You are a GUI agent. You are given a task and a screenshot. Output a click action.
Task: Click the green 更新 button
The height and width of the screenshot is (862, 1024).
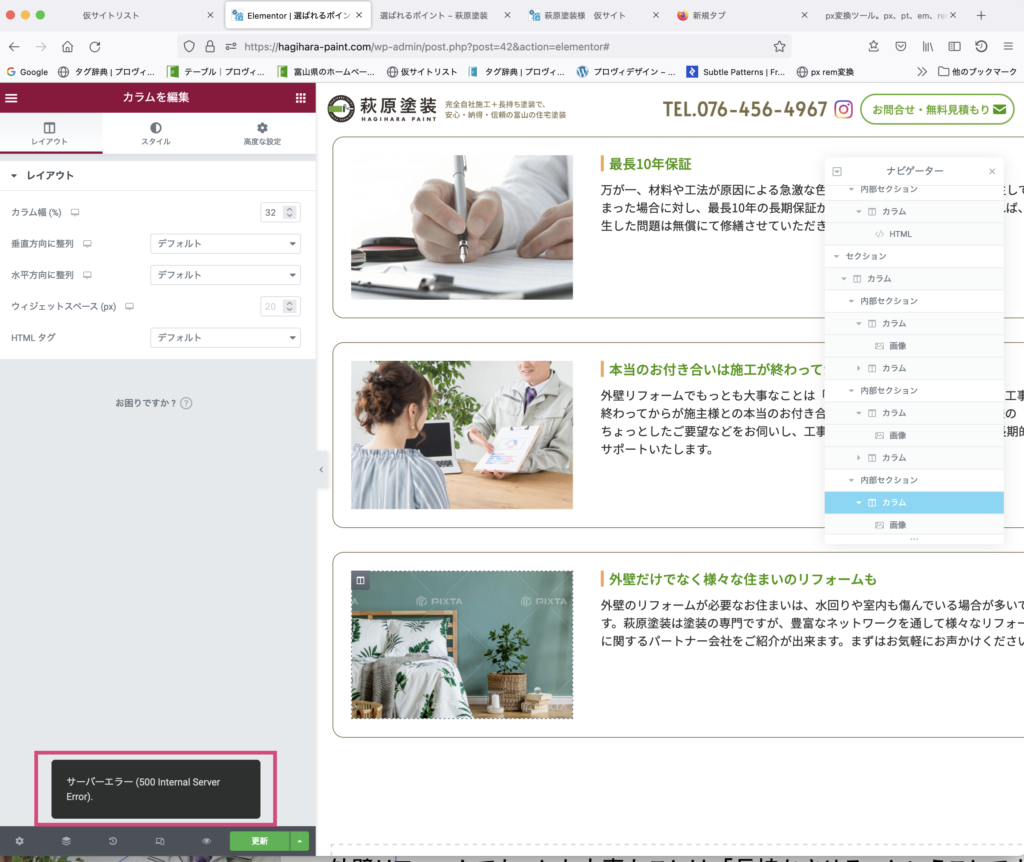pyautogui.click(x=259, y=841)
